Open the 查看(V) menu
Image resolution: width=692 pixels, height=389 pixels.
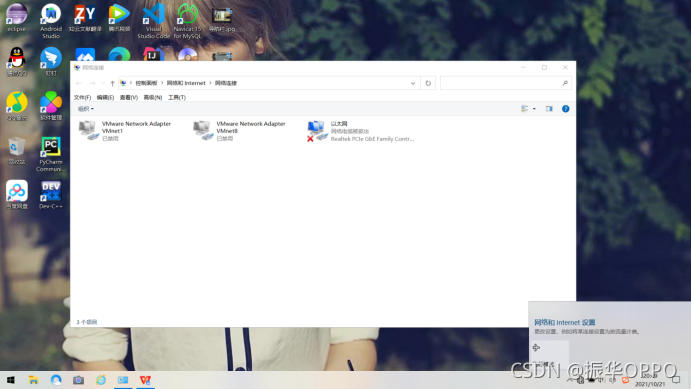click(128, 97)
